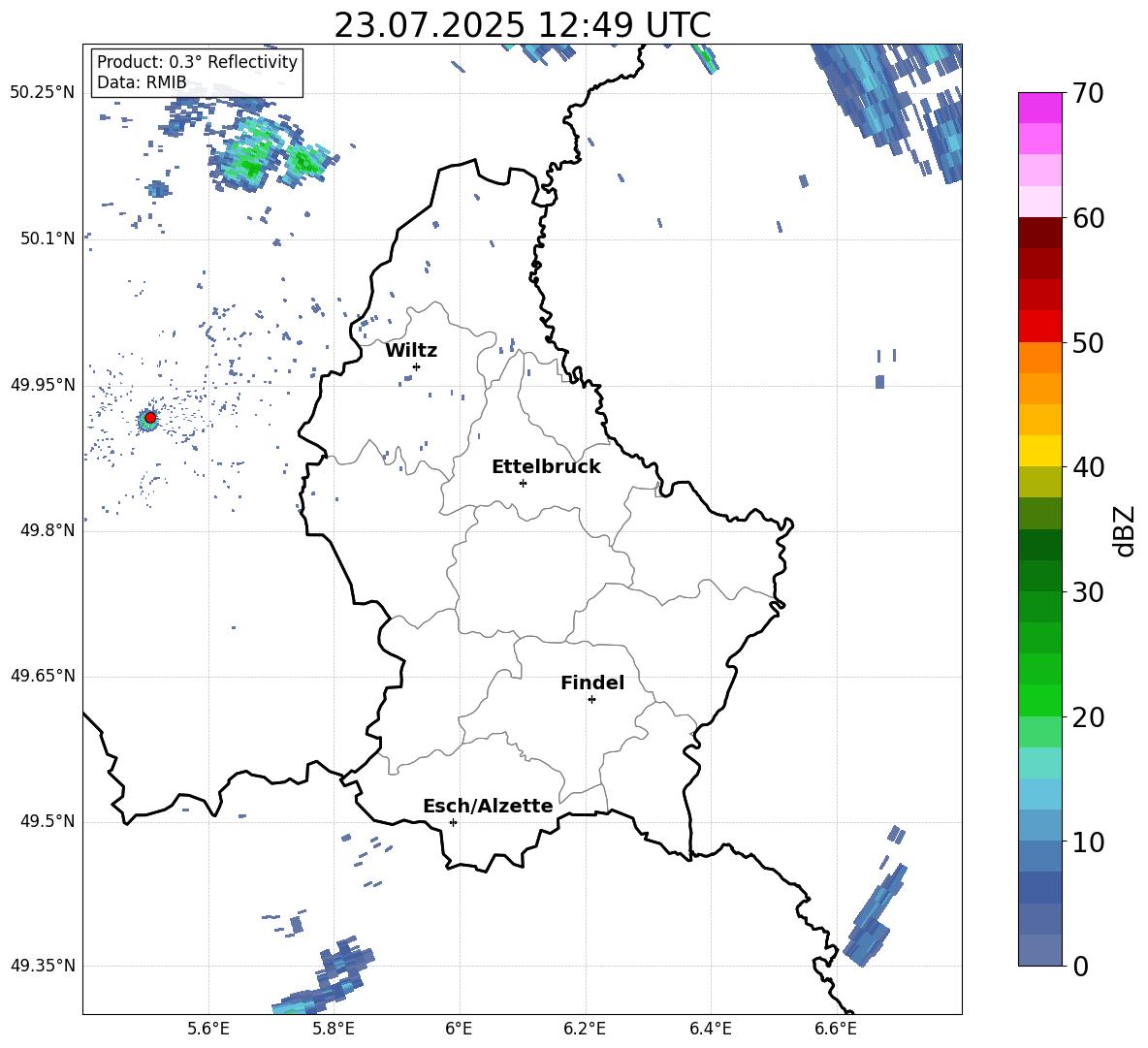Click the Esch/Alzette city label
The image size is (1148, 1048).
488,806
